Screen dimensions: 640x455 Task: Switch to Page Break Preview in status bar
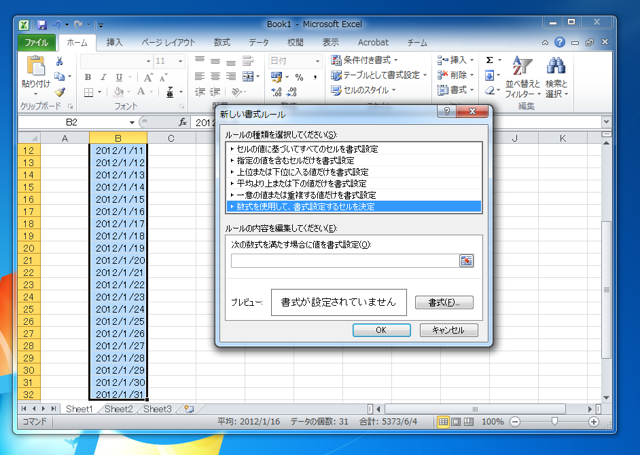(x=469, y=422)
